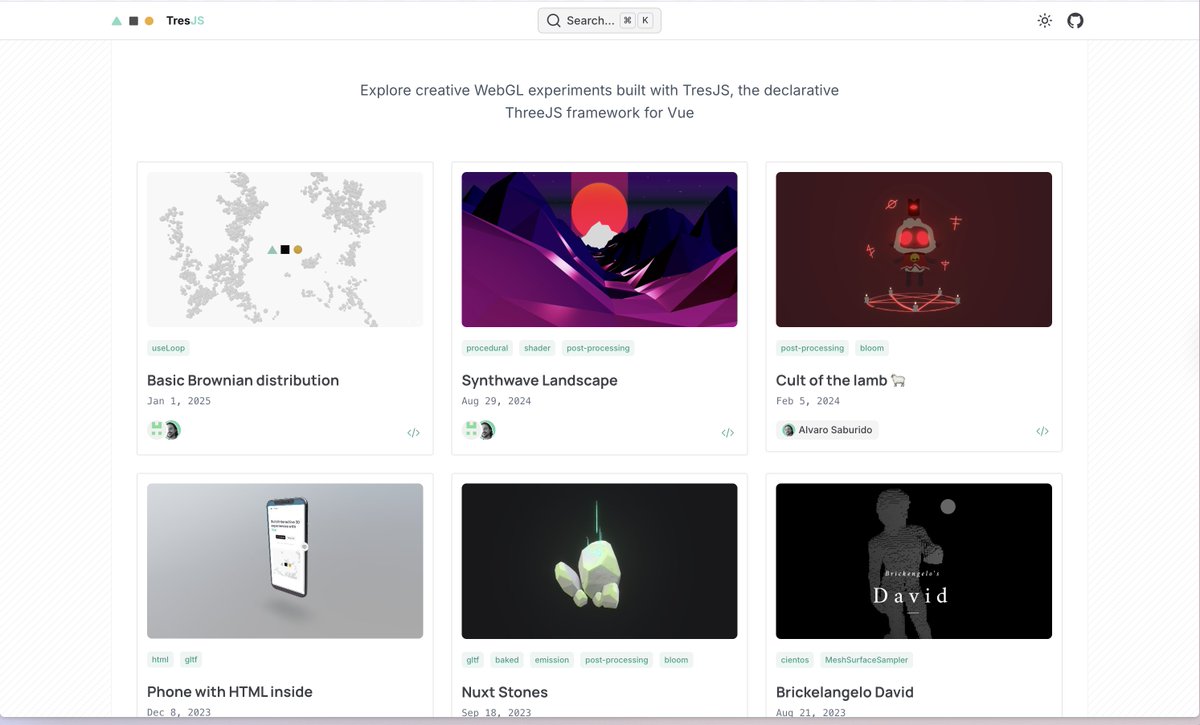Select the MeshSurfaceSampler tag
Screen dimensions: 1200x725
coord(866,660)
